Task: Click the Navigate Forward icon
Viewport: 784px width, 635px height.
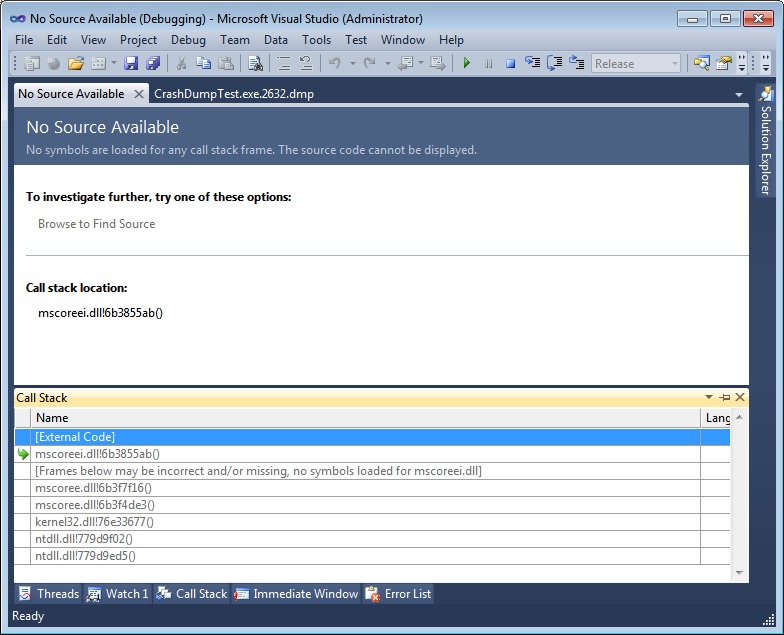Action: point(438,64)
